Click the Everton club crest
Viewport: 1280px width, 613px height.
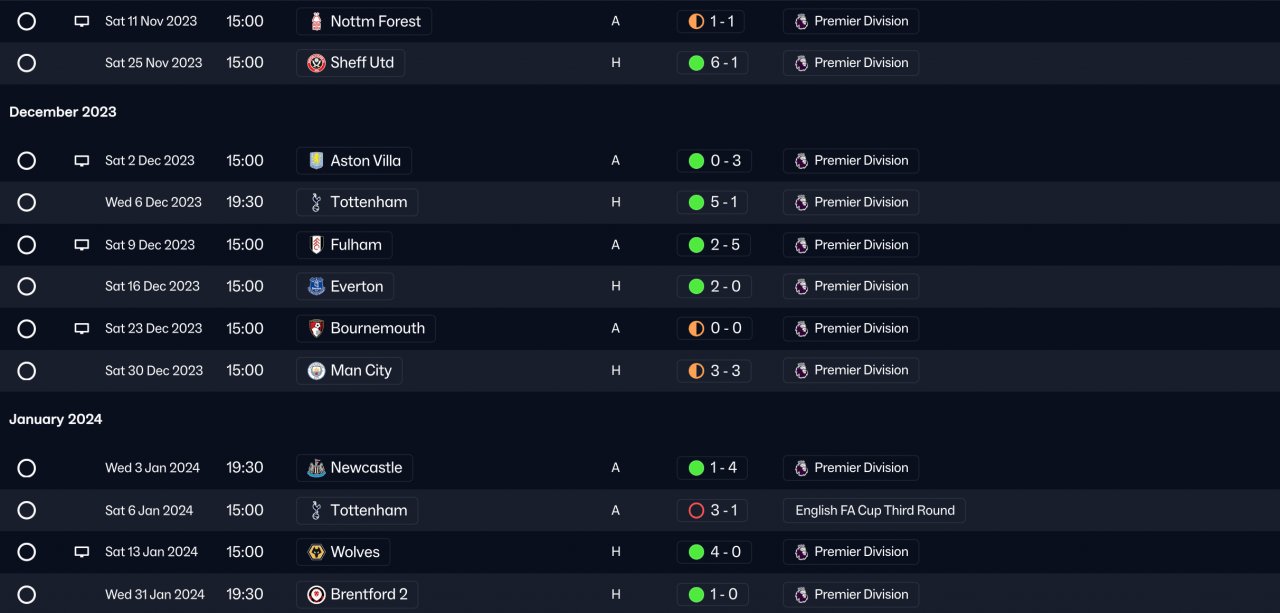316,287
